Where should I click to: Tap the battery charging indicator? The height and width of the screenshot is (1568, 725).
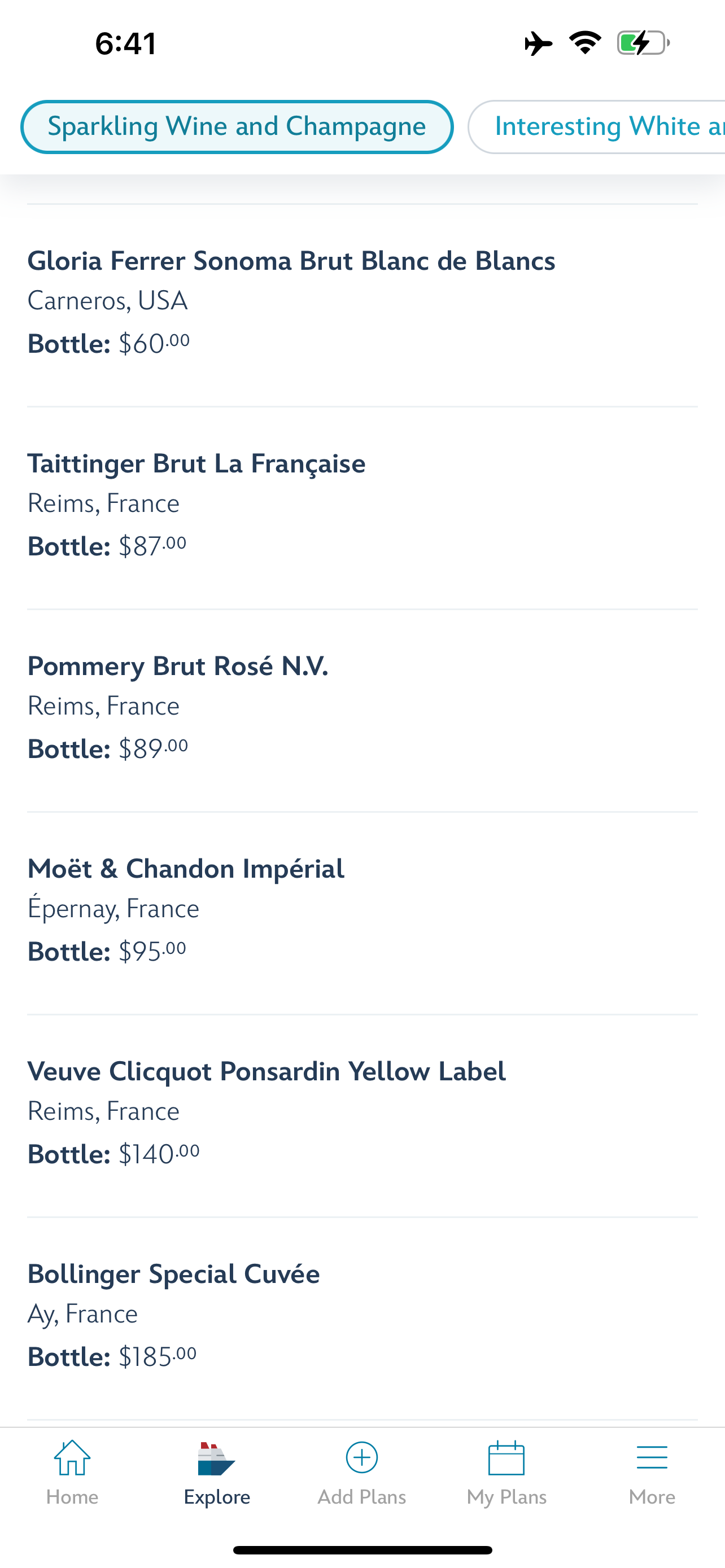tap(643, 43)
